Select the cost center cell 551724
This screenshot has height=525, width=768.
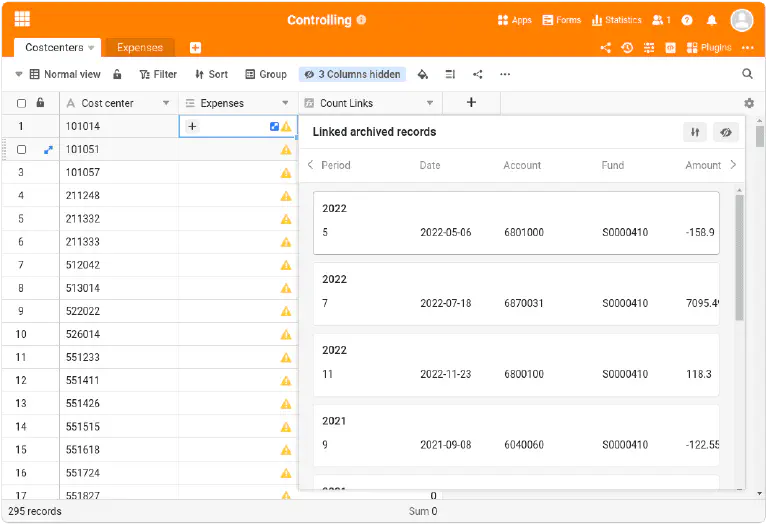[119, 473]
